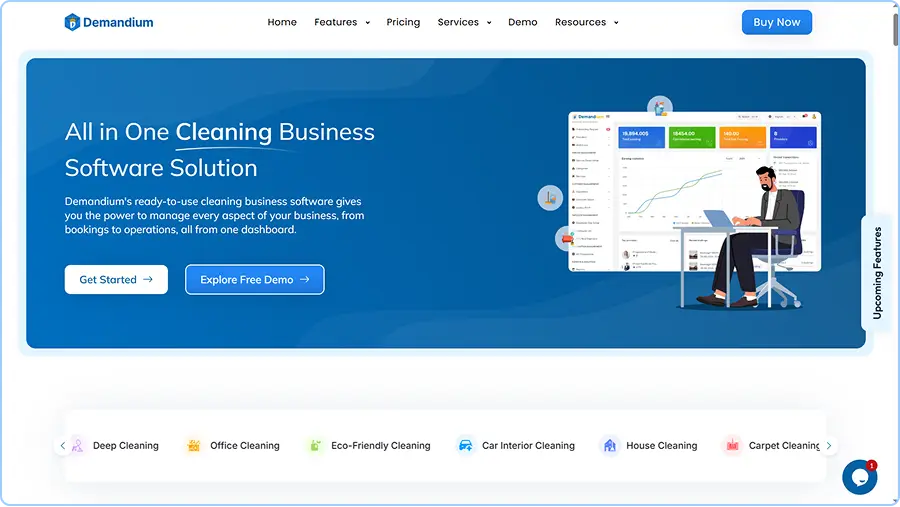Click the carousel previous arrow
The image size is (900, 507).
(63, 446)
